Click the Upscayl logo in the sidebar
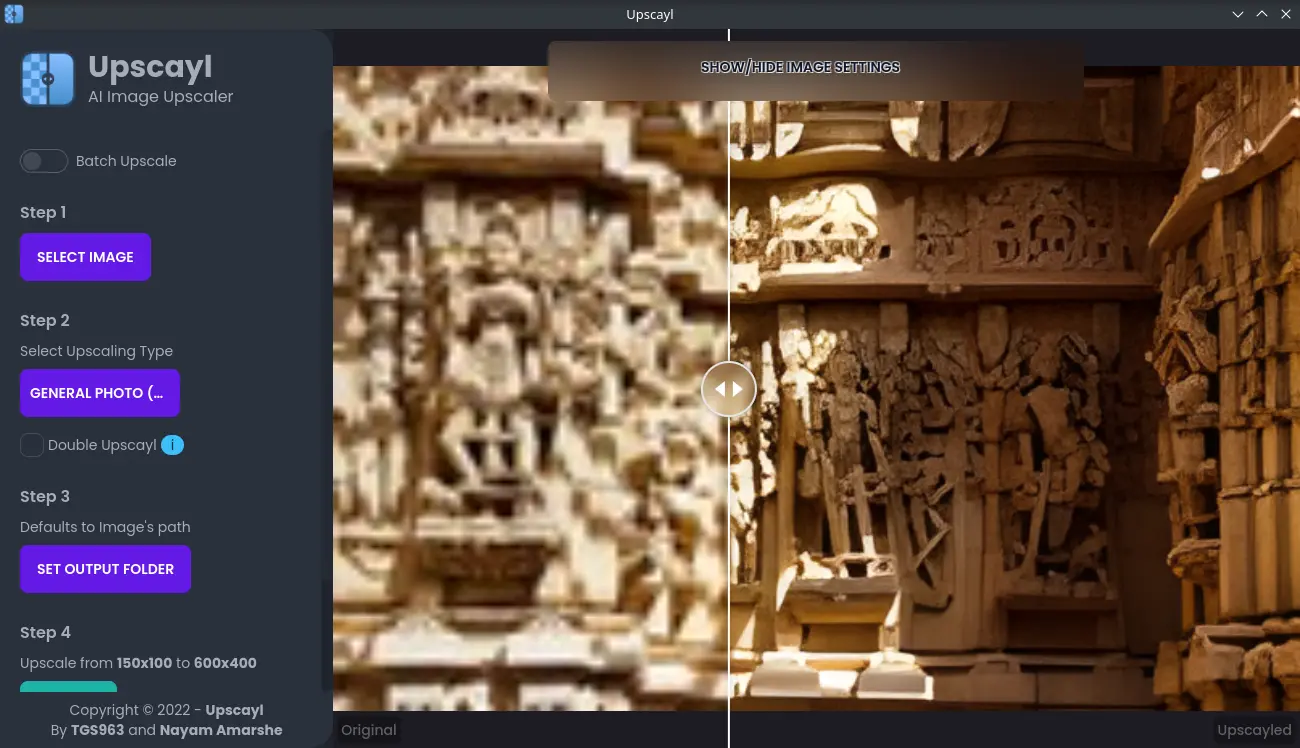Viewport: 1300px width, 748px height. pyautogui.click(x=48, y=79)
